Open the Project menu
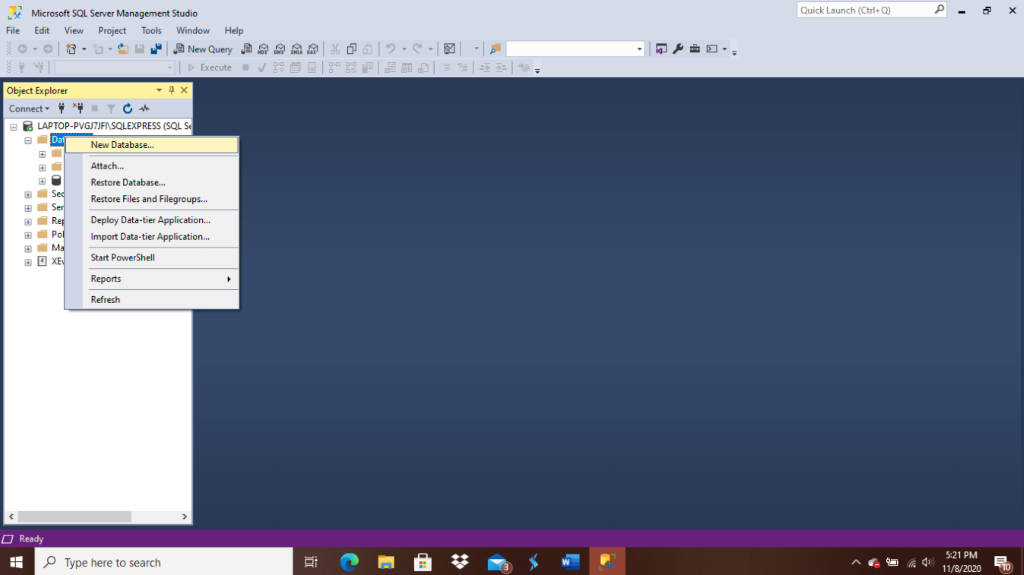The width and height of the screenshot is (1024, 575). point(112,31)
